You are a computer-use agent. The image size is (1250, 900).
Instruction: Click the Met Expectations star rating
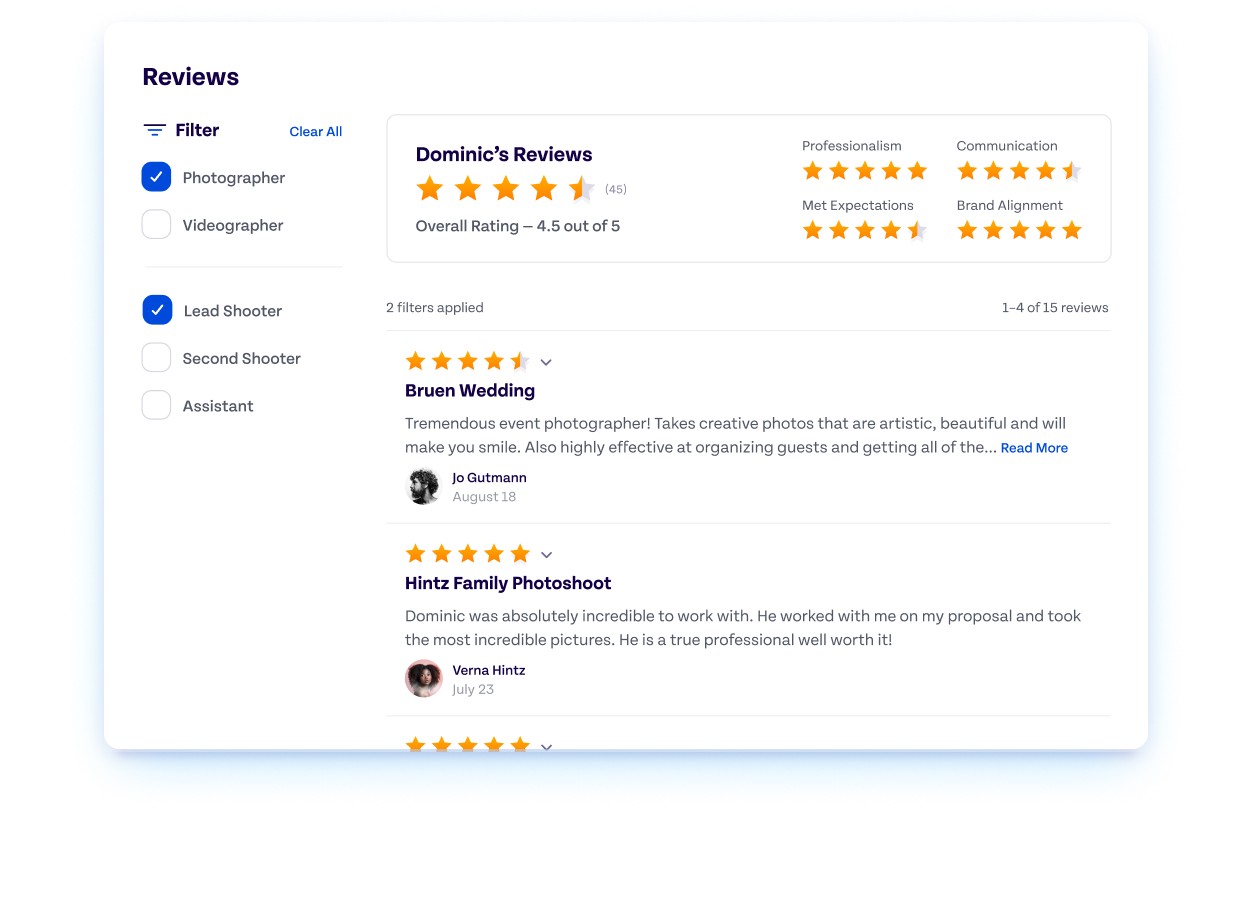(865, 231)
